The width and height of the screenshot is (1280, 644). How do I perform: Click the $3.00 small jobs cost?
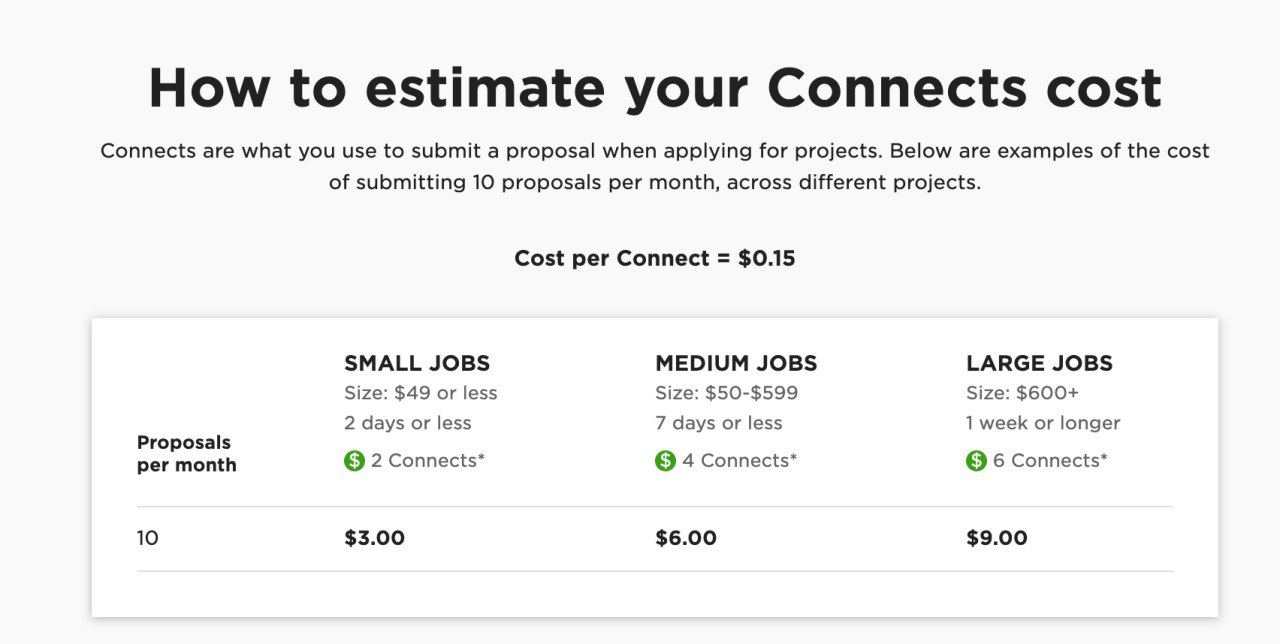point(375,538)
